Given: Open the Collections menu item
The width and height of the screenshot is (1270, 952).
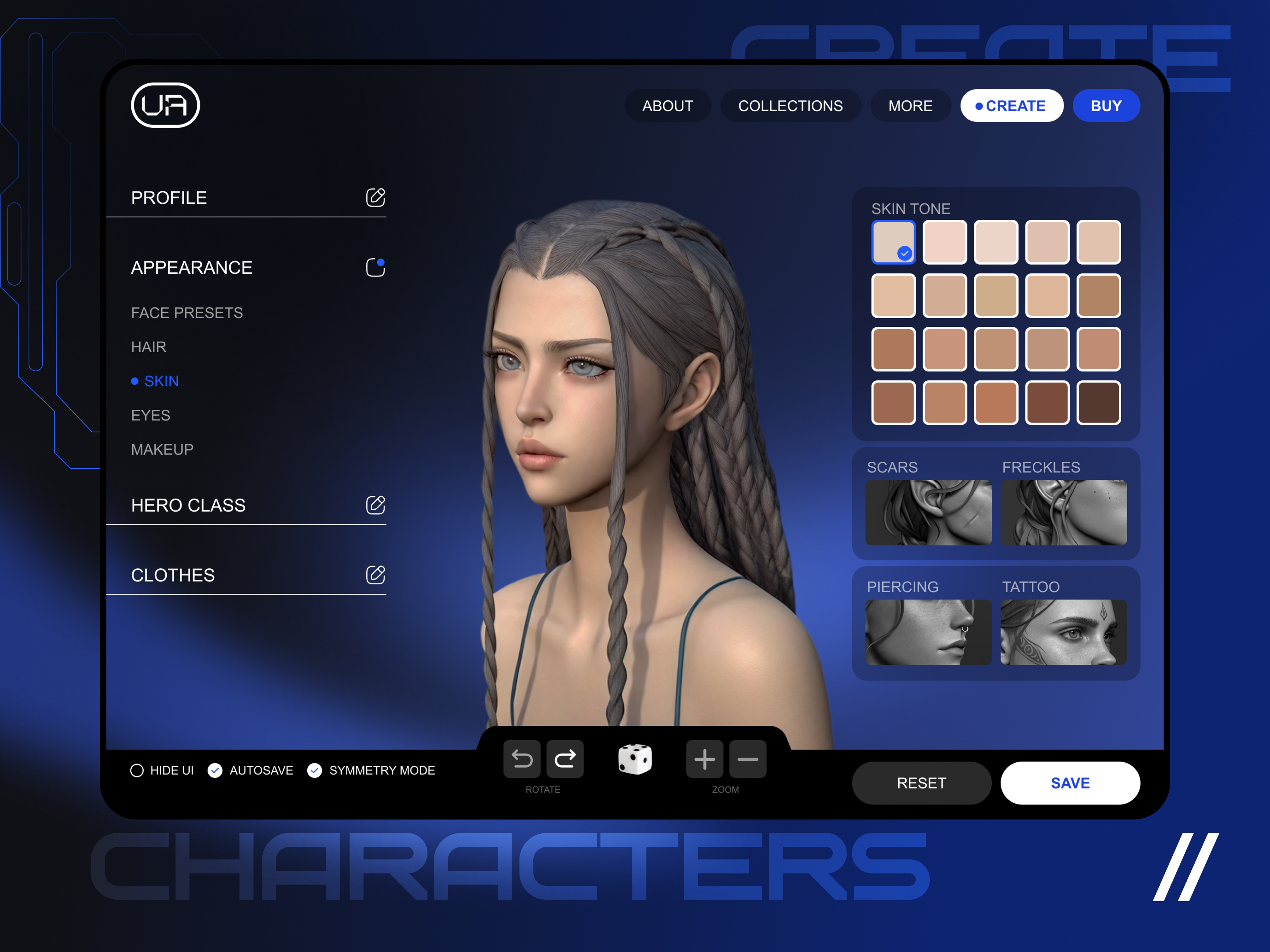Looking at the screenshot, I should (x=790, y=106).
